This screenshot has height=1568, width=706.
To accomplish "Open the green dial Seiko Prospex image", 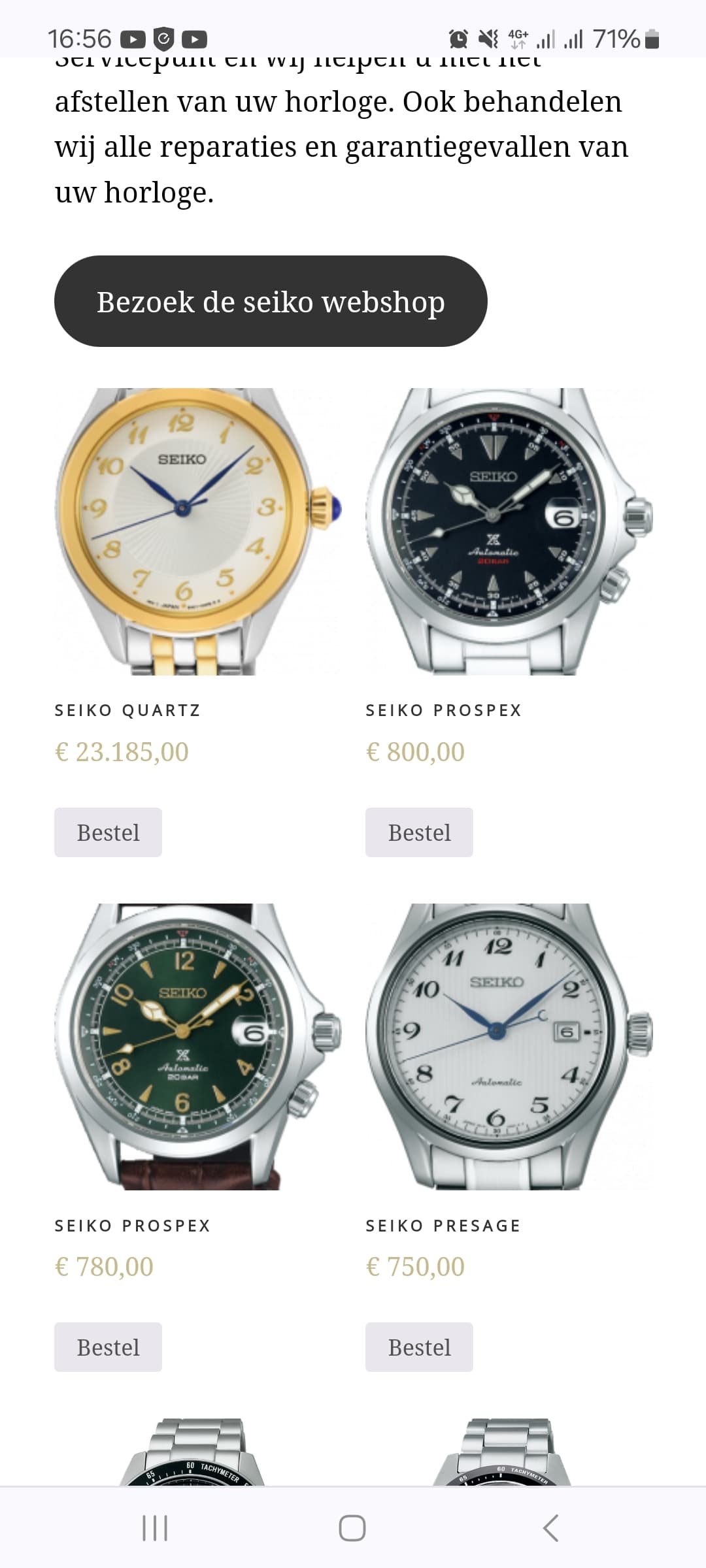I will (x=198, y=1047).
